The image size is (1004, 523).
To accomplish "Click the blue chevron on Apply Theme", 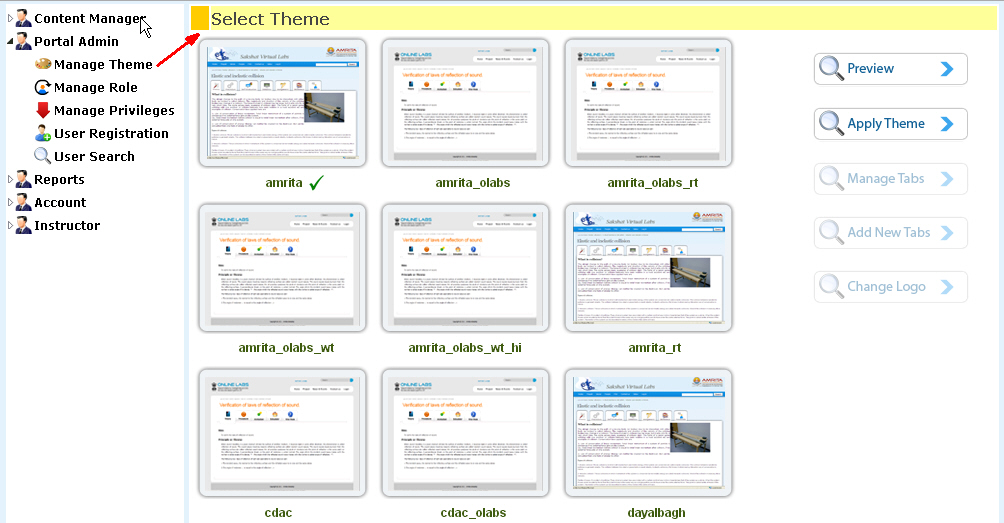I will pos(947,124).
